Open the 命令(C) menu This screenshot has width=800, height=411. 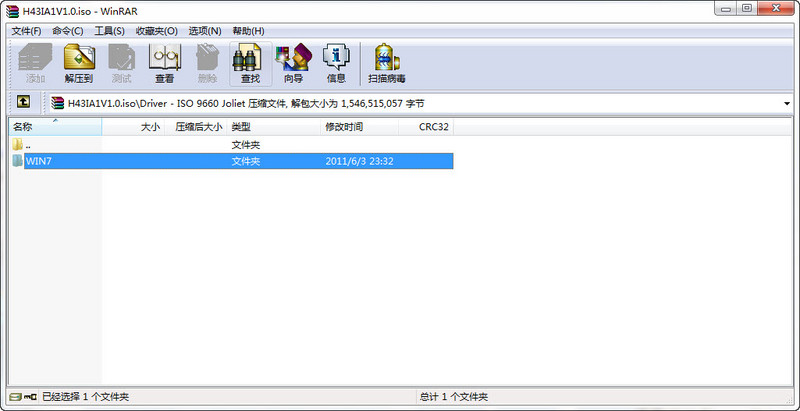pos(67,31)
